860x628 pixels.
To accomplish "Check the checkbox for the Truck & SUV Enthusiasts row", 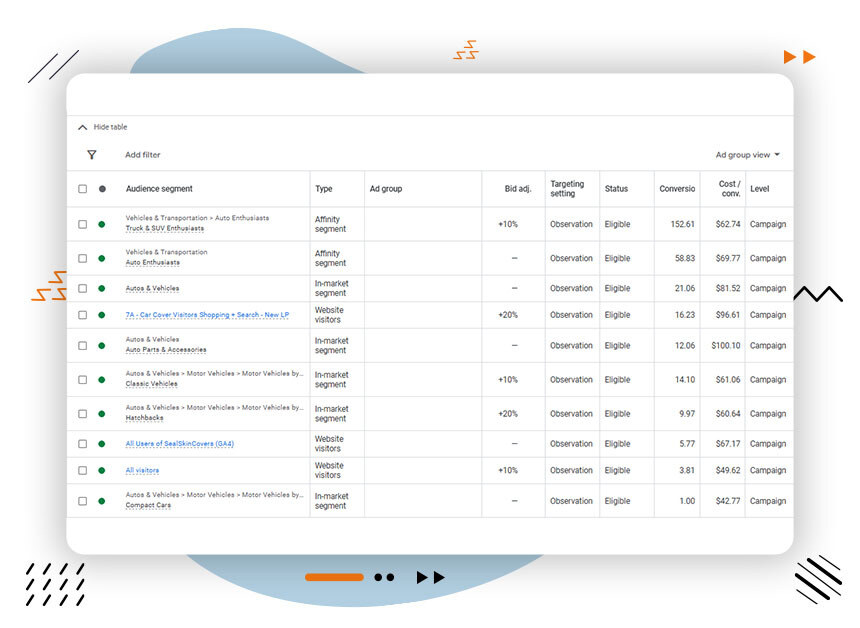I will pos(83,224).
